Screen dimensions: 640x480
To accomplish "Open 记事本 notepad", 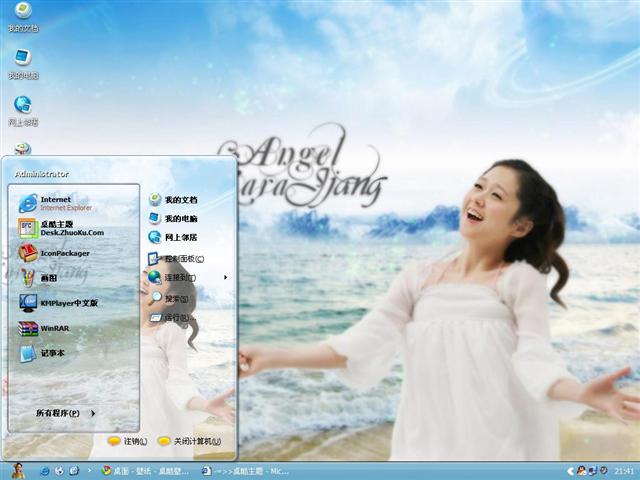I will coord(41,353).
